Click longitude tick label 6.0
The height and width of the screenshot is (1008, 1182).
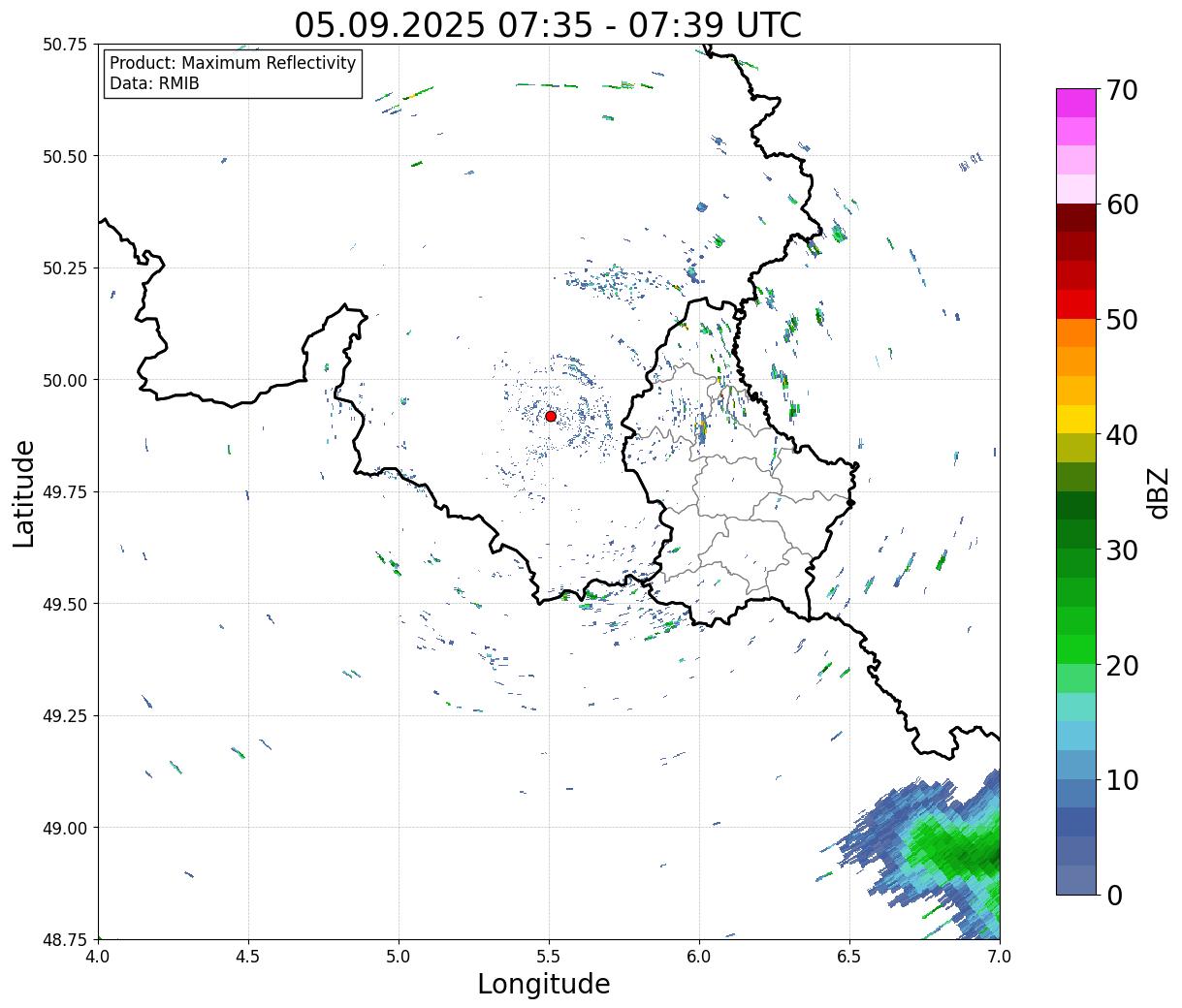coord(699,956)
